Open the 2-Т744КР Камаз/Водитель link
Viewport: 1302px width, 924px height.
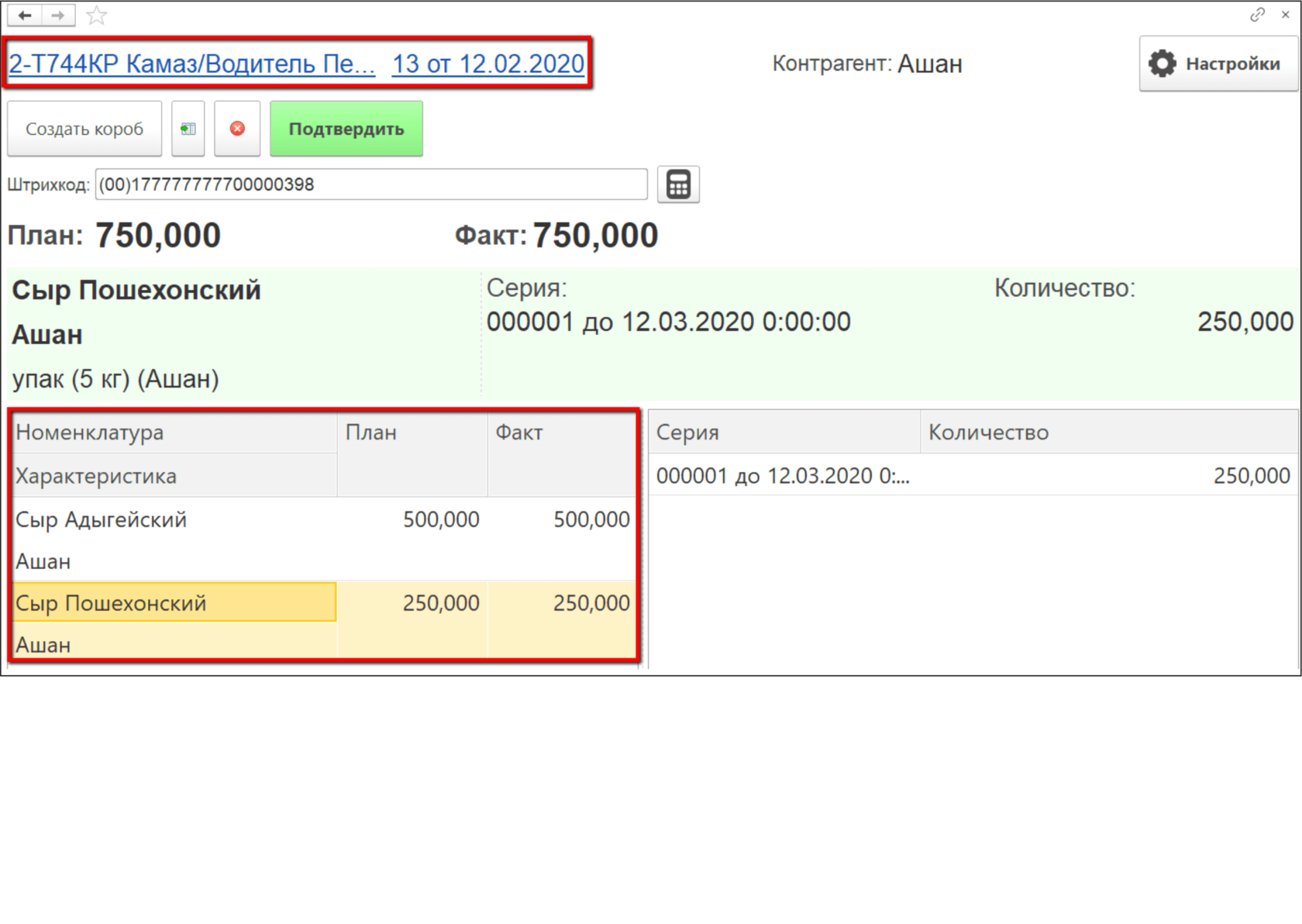(192, 64)
